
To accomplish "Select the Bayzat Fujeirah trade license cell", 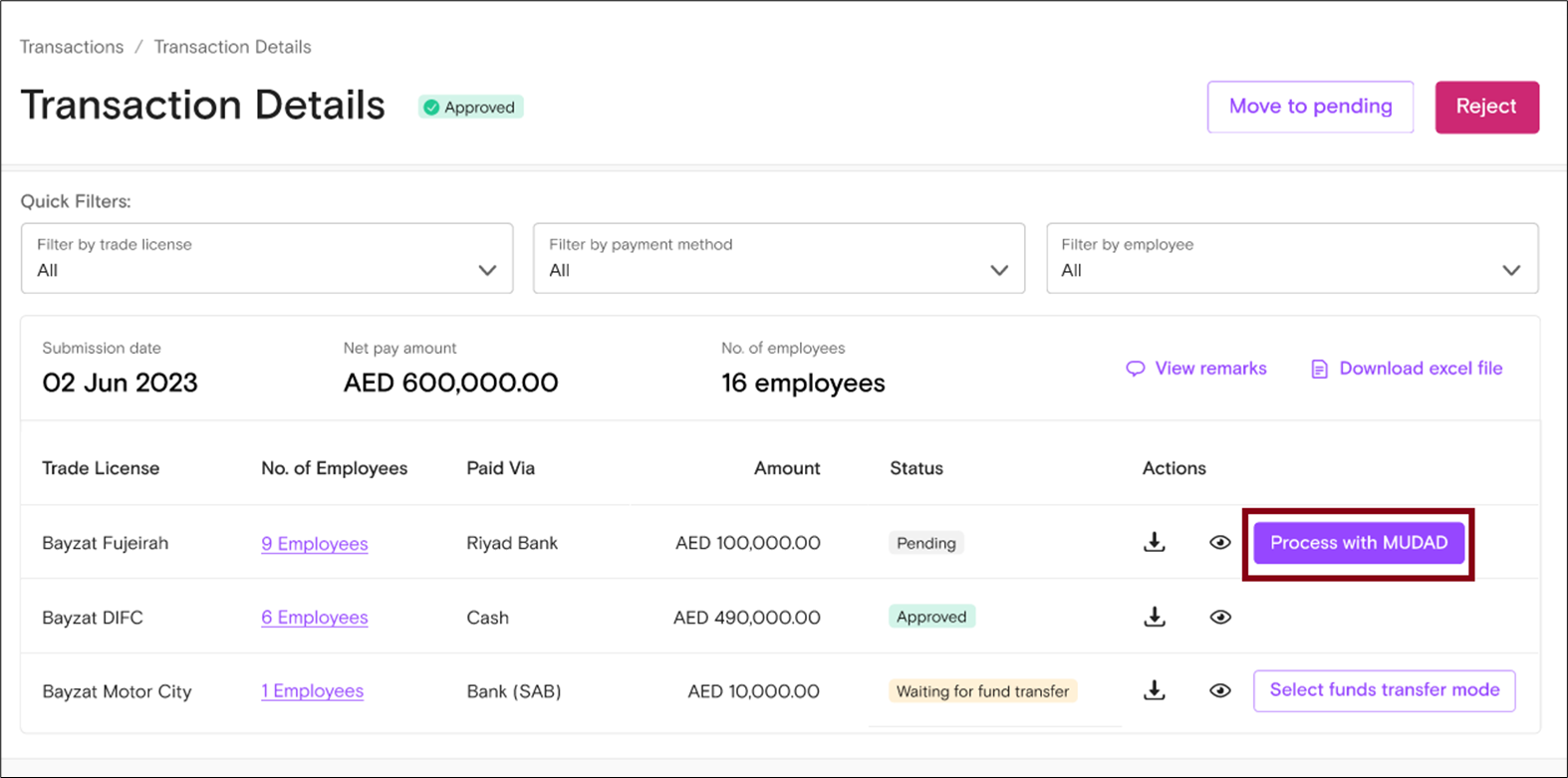I will click(x=105, y=543).
